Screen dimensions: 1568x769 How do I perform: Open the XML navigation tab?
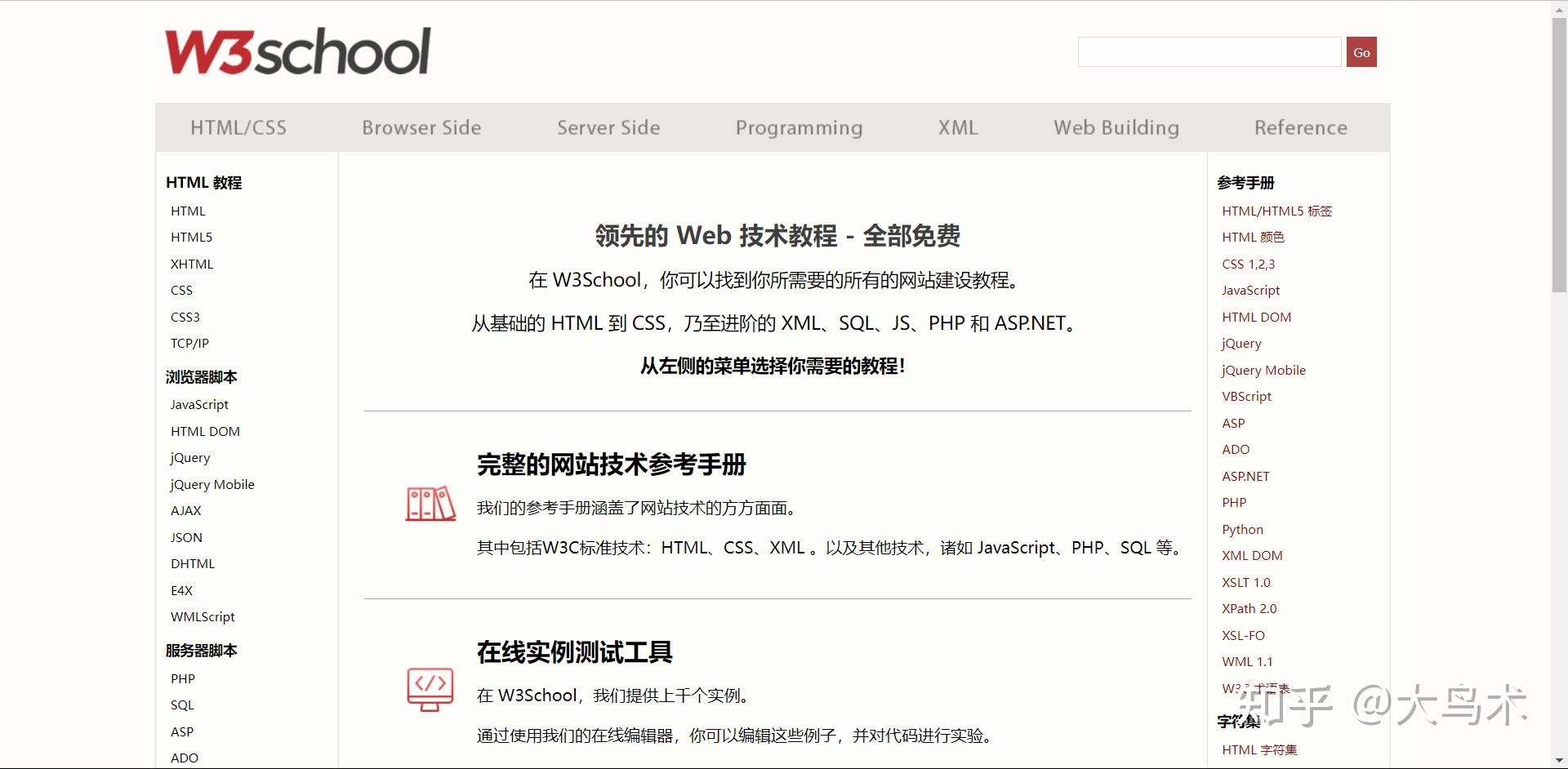coord(958,127)
